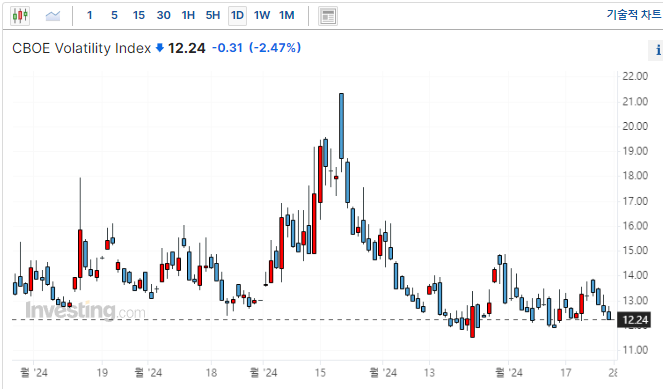This screenshot has height=389, width=663.
Task: Click the 22.00 price axis label
Action: 635,76
